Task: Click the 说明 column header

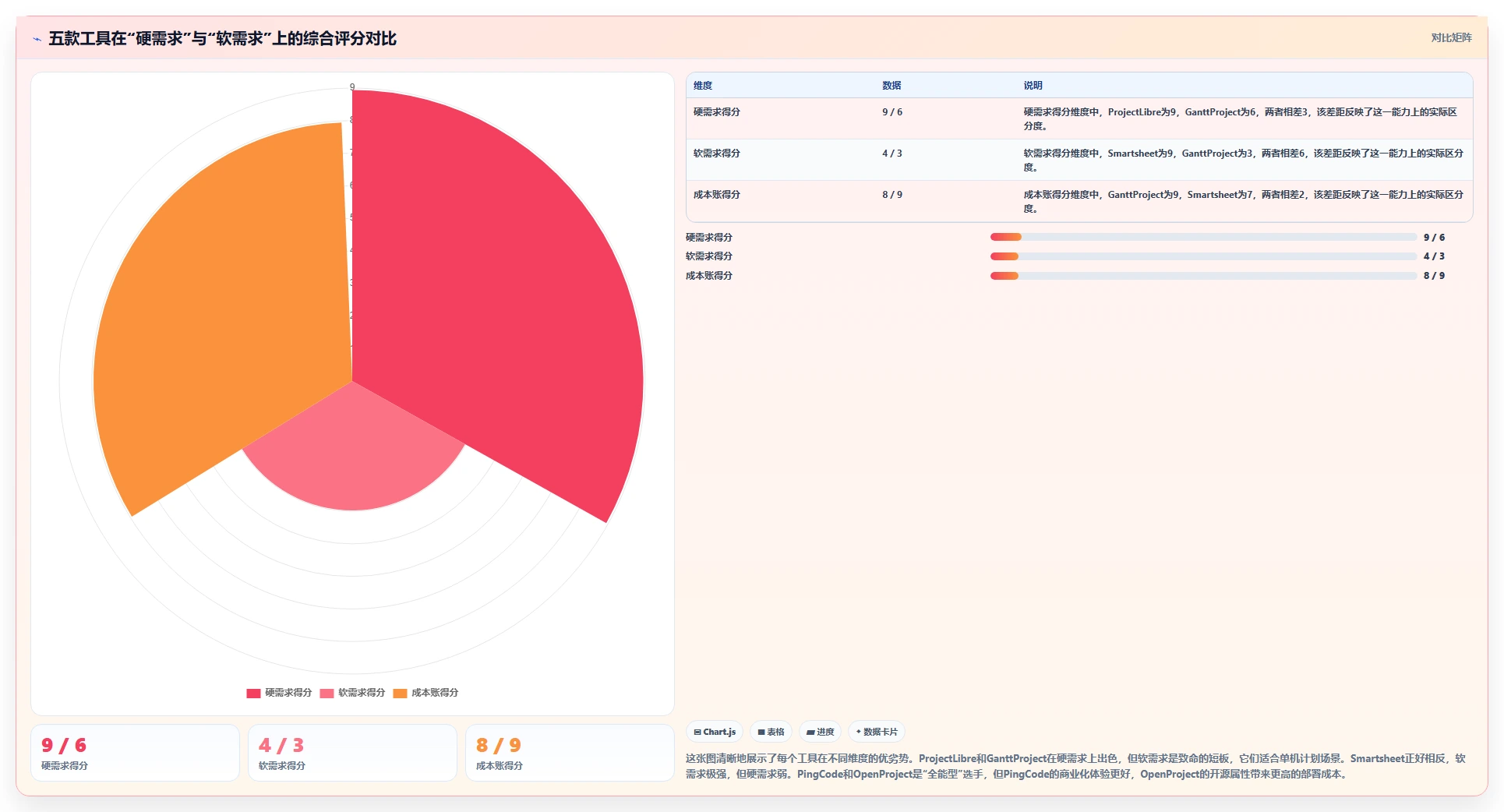Action: (1033, 86)
